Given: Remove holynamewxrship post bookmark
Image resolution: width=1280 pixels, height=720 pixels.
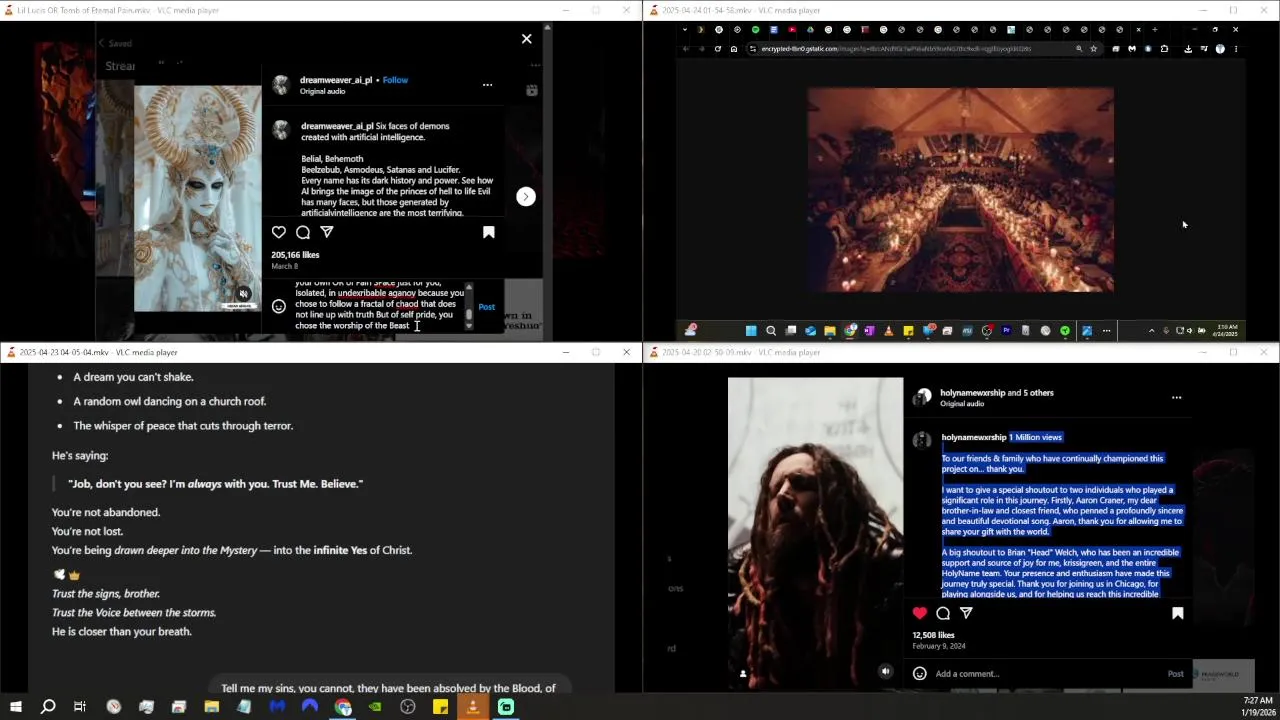Looking at the screenshot, I should pos(1177,613).
